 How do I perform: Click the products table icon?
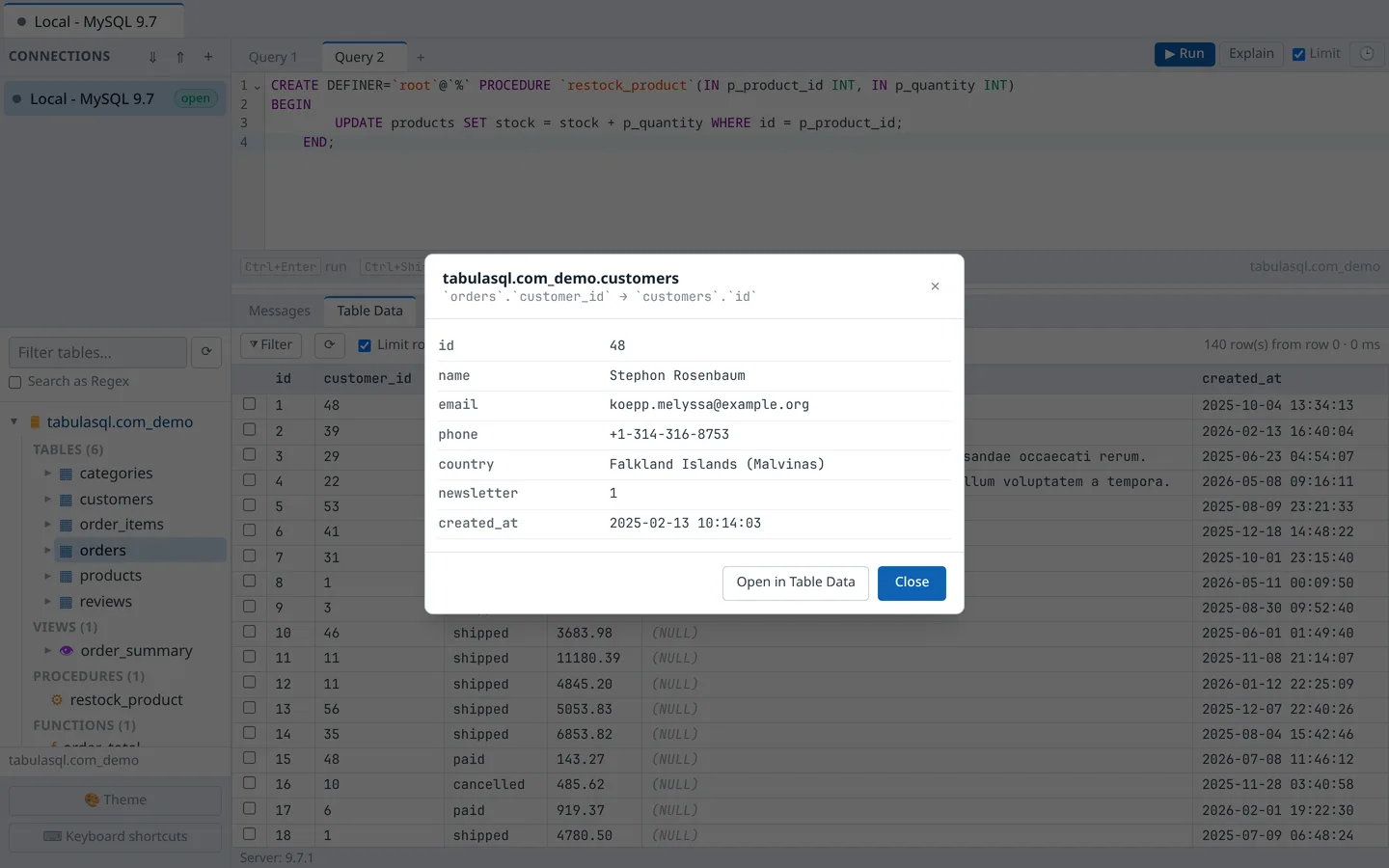67,576
